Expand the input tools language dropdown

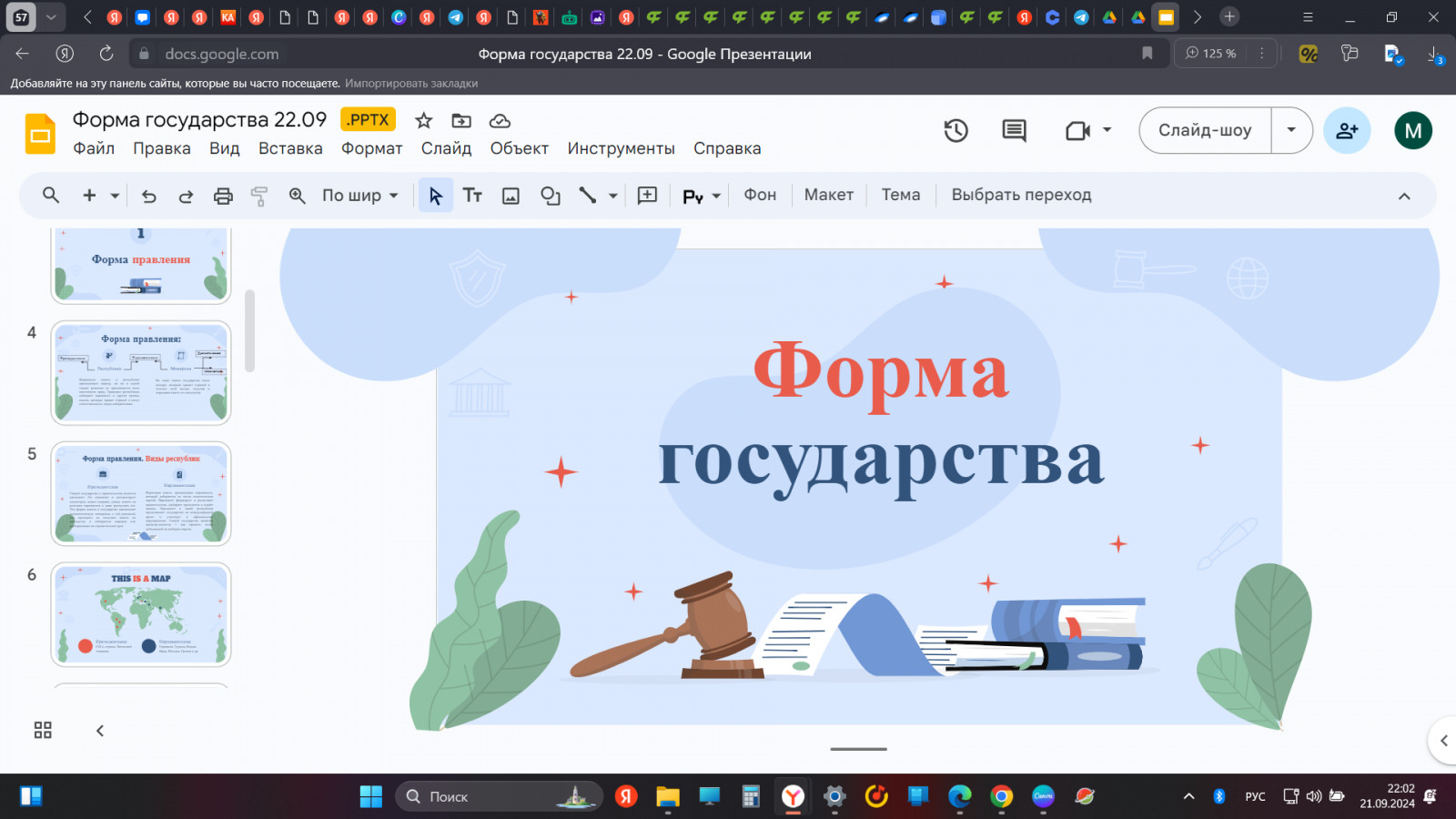pos(716,195)
